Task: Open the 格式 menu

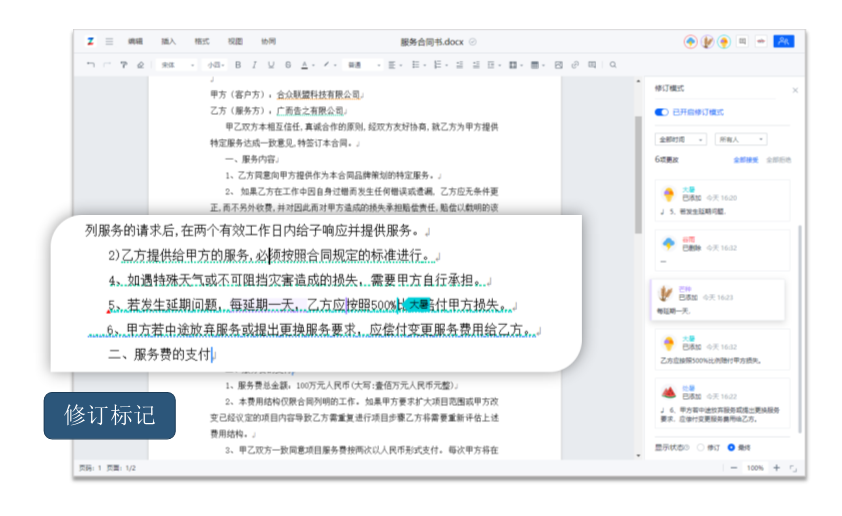Action: 202,41
